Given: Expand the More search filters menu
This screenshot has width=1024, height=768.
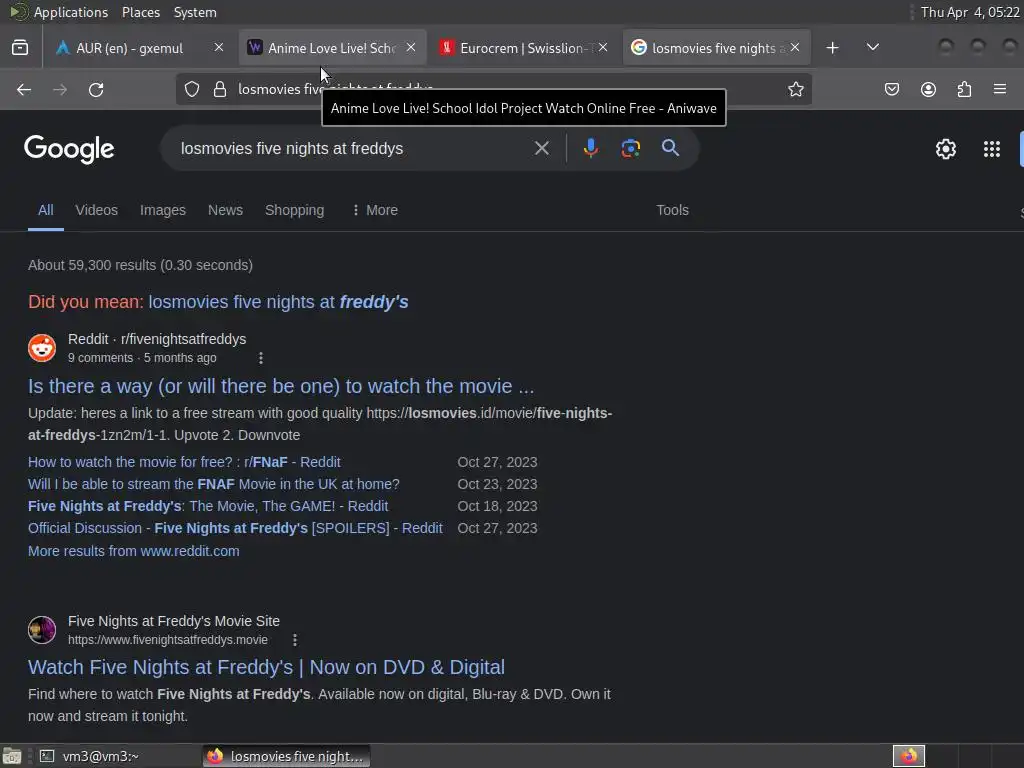Looking at the screenshot, I should pos(375,210).
